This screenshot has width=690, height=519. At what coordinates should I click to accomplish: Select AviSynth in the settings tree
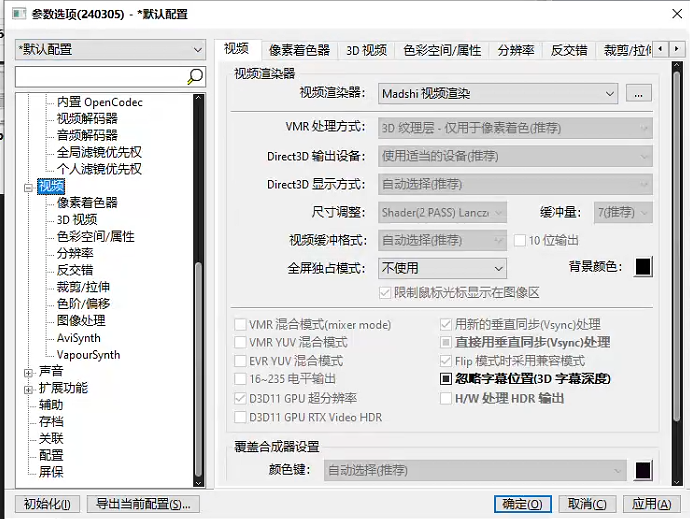pyautogui.click(x=78, y=338)
